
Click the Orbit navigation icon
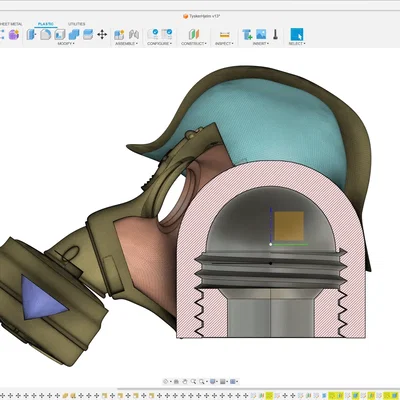166,382
